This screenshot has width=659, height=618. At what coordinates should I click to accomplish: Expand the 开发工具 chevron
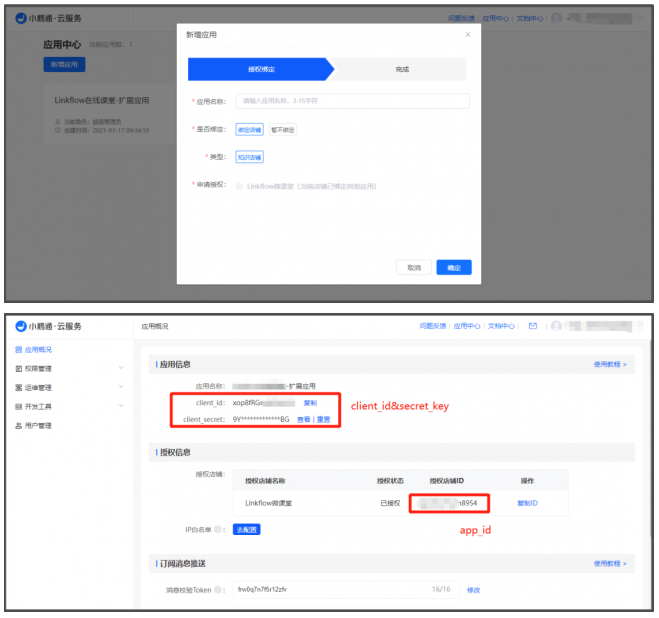point(121,406)
